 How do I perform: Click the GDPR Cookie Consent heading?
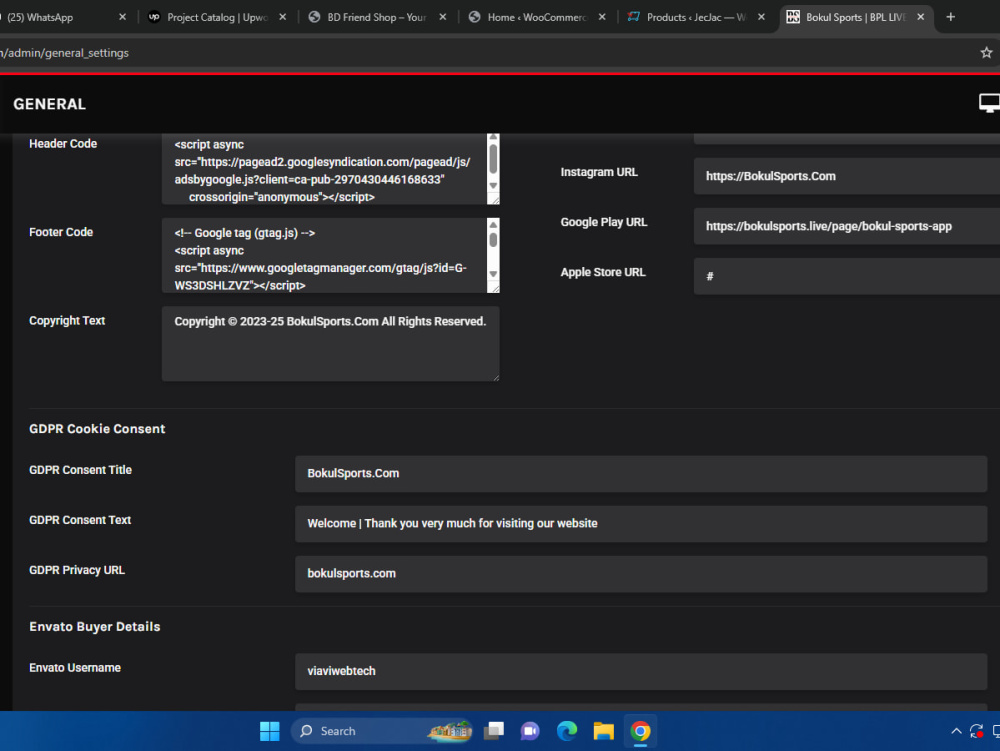(97, 429)
